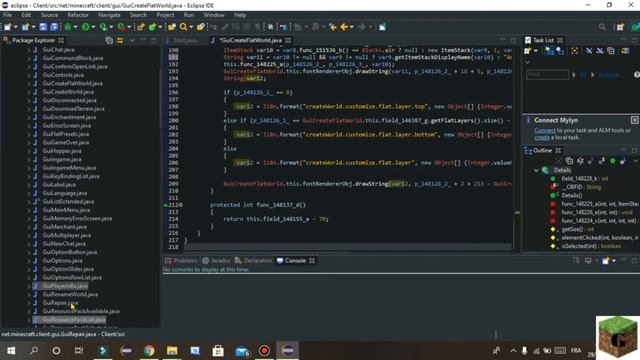This screenshot has height=360, width=640.
Task: Collapse all in Package Explorer
Action: click(x=109, y=40)
